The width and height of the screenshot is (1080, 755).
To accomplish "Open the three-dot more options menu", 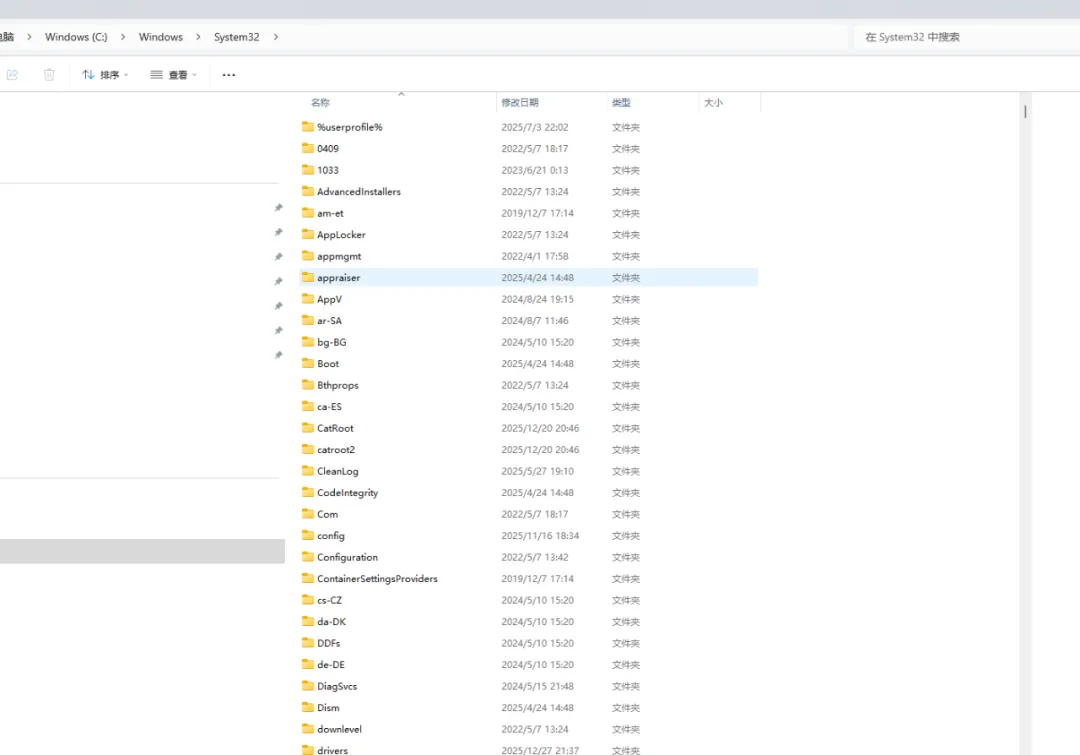I will point(229,74).
